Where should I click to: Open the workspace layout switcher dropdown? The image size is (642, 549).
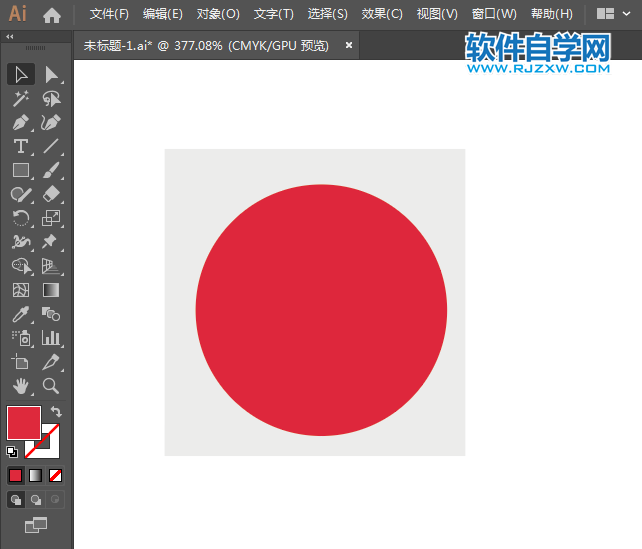click(611, 14)
